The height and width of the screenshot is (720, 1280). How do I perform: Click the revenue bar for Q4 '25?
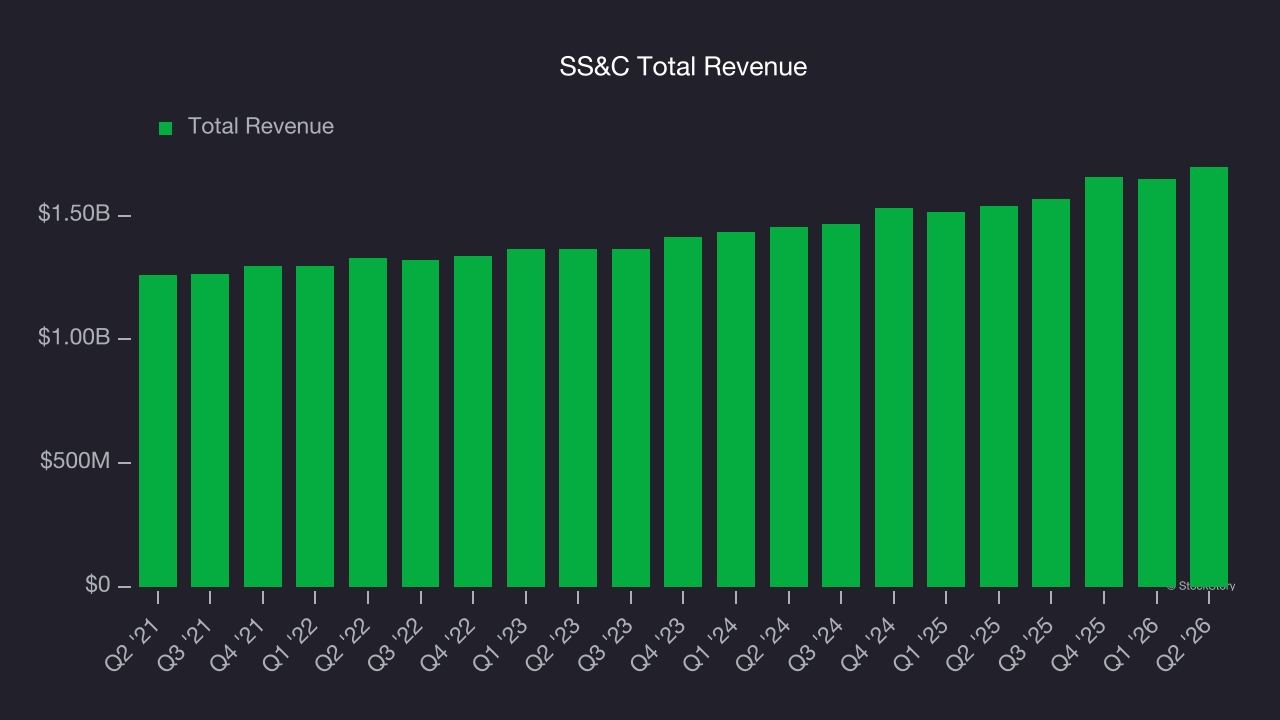(x=1104, y=382)
